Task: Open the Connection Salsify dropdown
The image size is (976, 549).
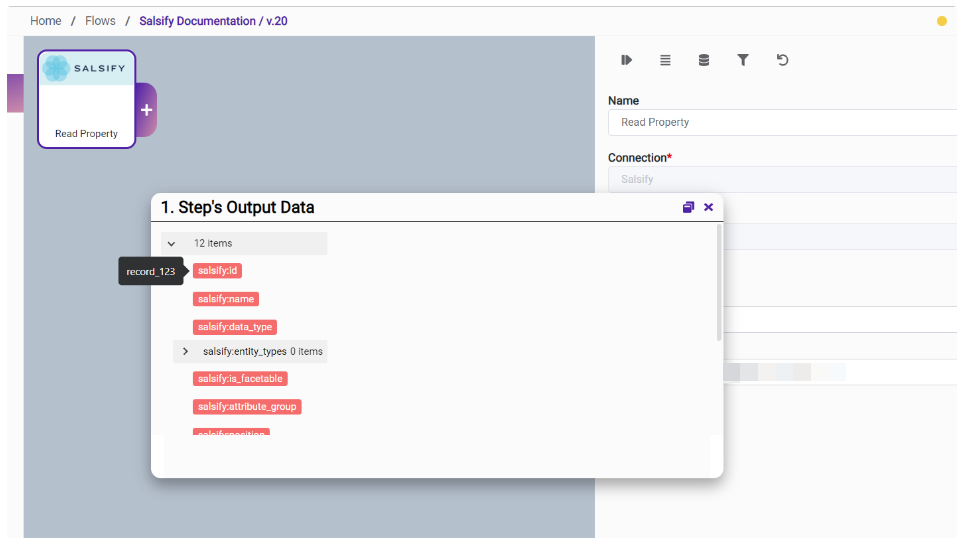Action: click(782, 179)
